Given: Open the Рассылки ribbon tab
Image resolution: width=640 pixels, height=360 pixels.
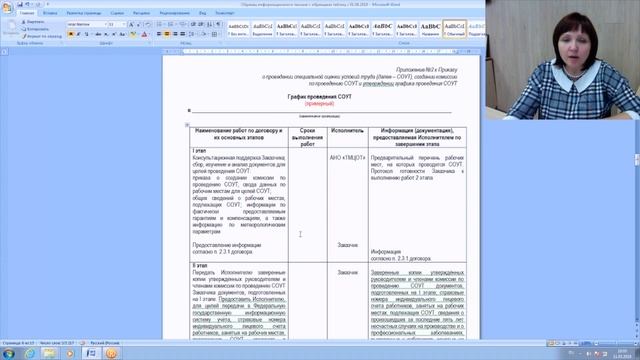Looking at the screenshot, I should click(141, 13).
